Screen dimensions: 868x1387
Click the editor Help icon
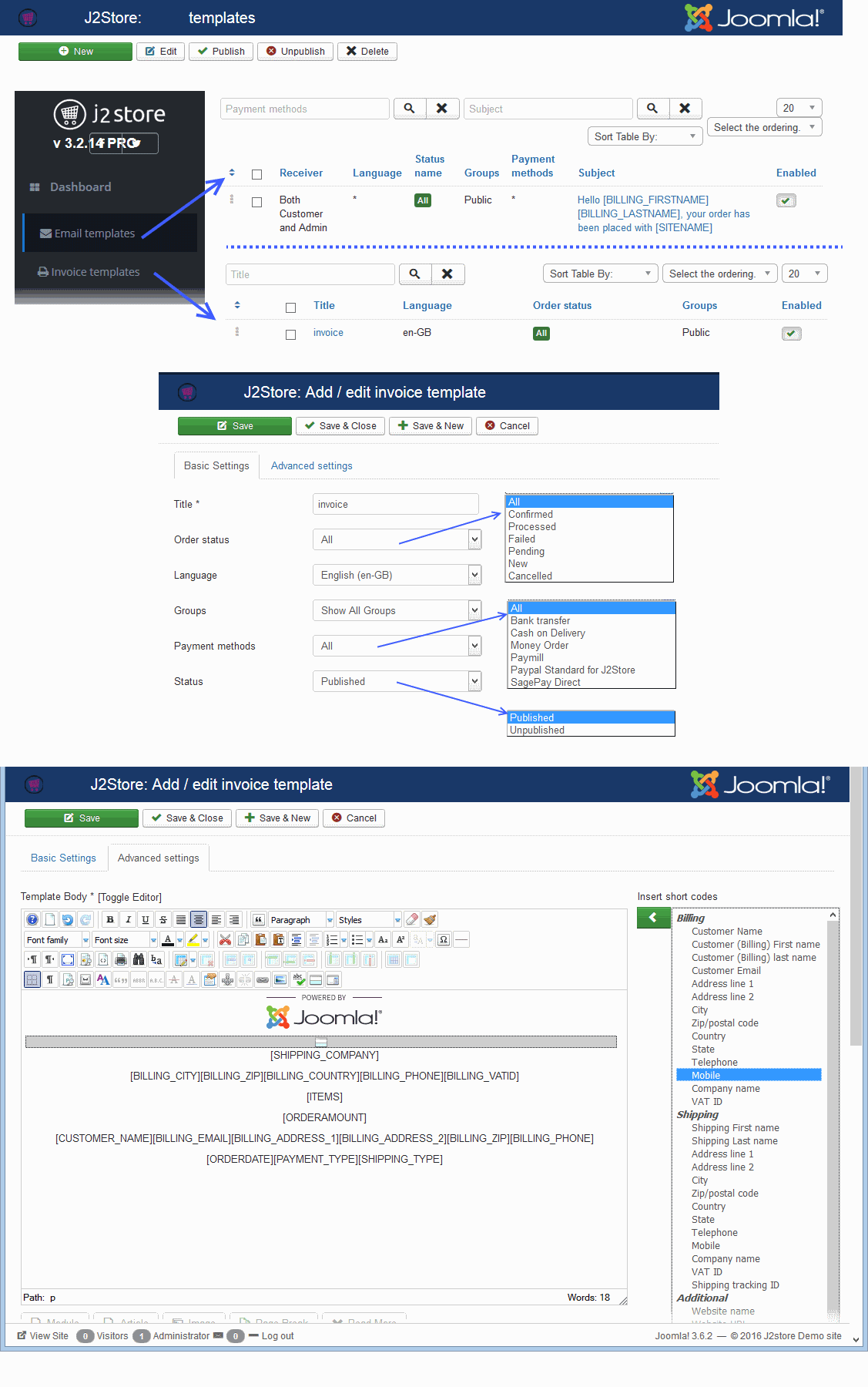[x=32, y=919]
